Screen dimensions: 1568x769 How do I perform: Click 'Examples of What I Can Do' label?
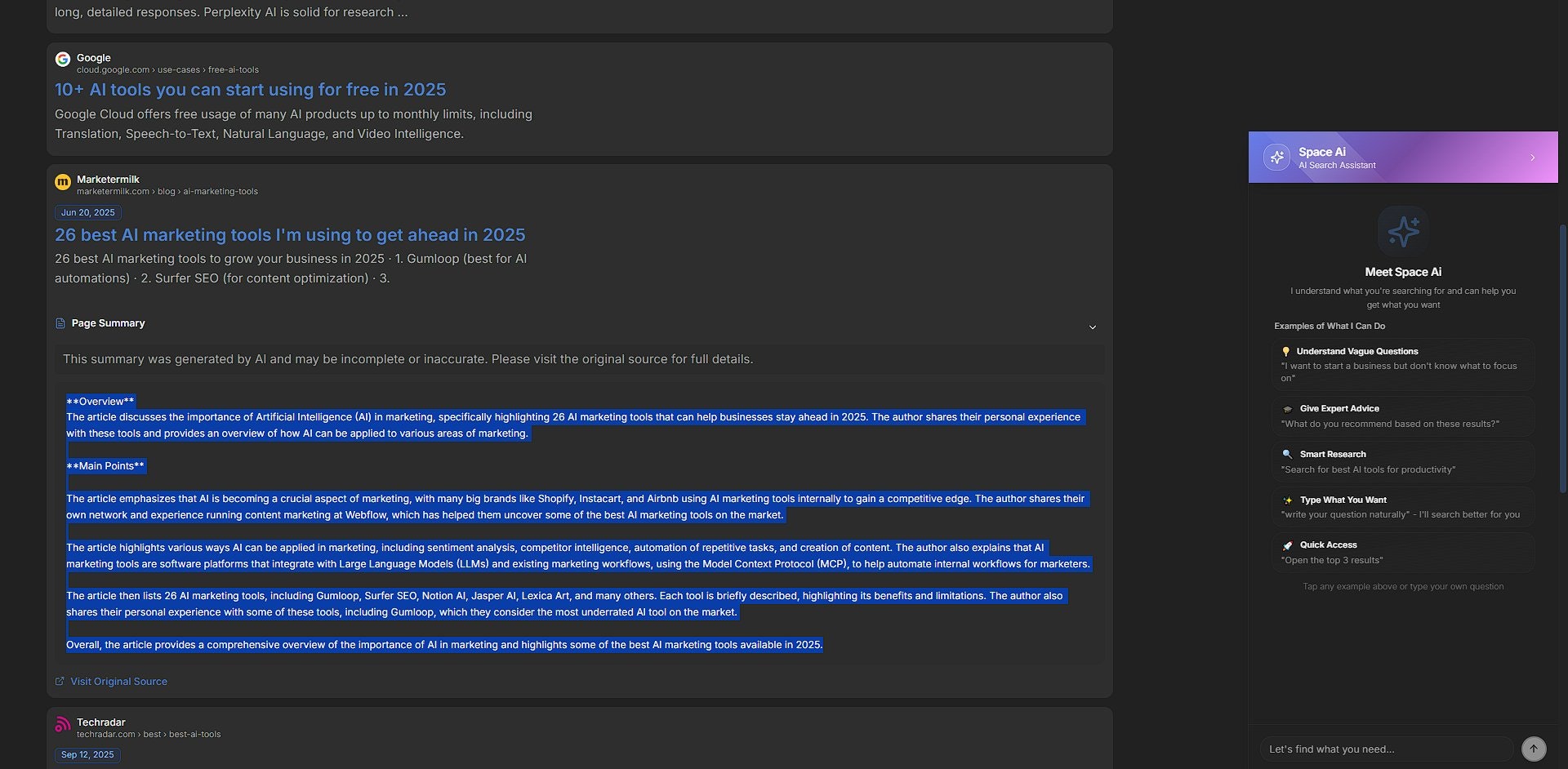coord(1330,326)
